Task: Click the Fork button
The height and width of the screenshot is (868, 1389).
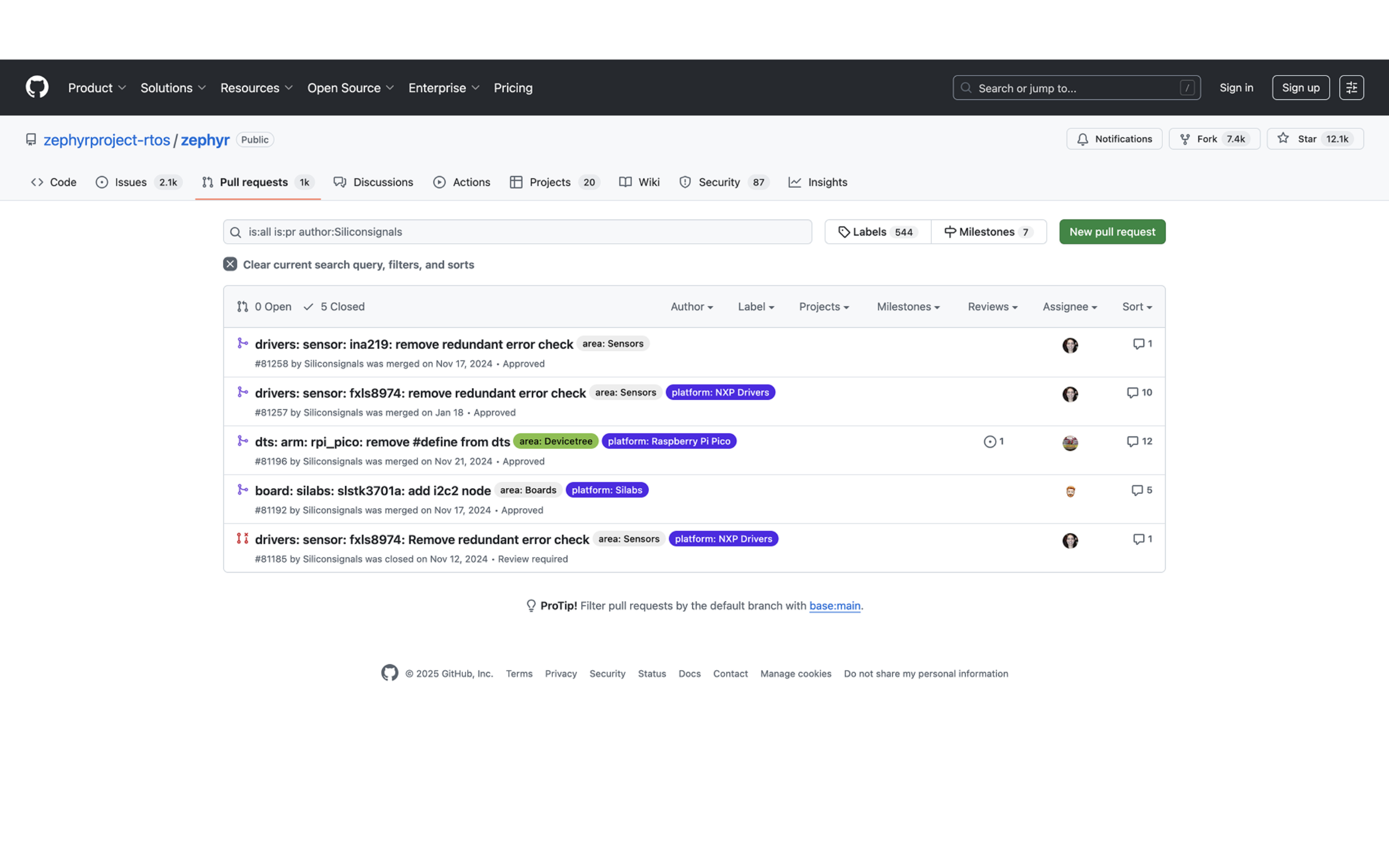Action: pos(1214,139)
